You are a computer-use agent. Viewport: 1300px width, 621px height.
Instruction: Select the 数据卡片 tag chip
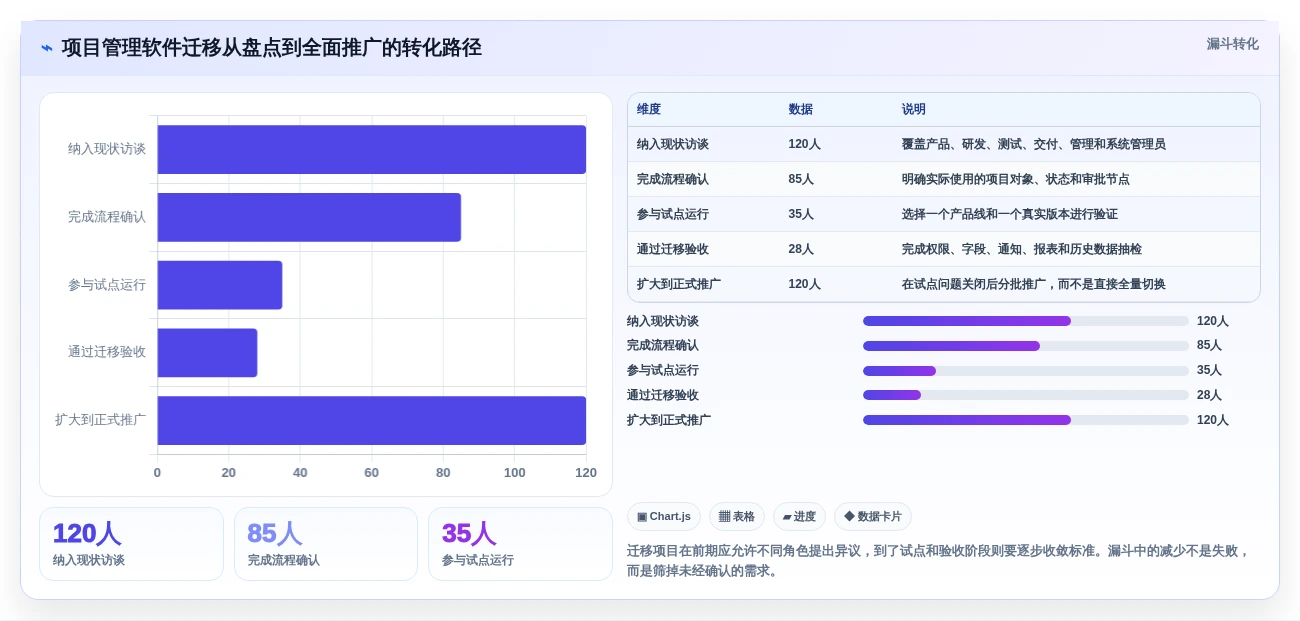pos(873,517)
